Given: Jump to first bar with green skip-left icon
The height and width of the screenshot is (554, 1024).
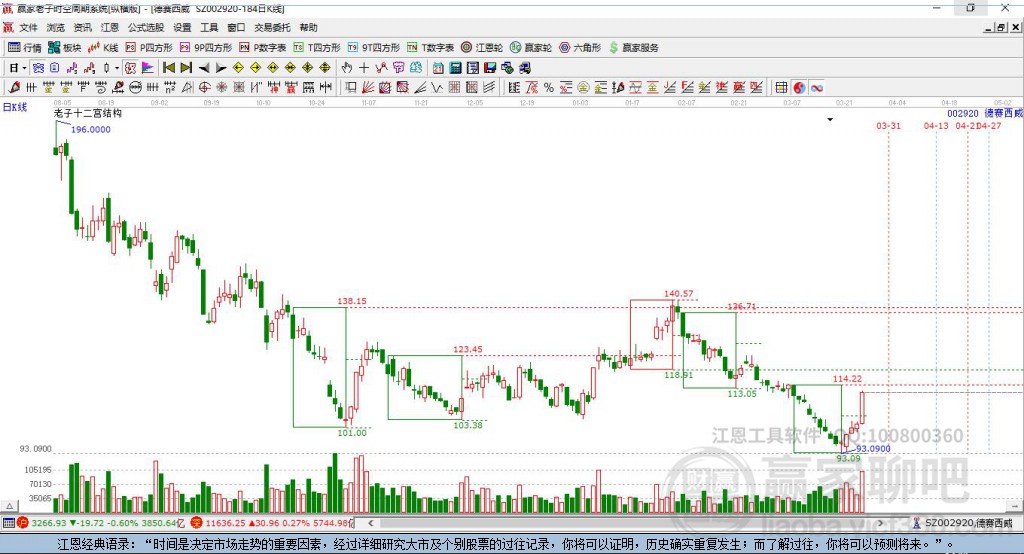Looking at the screenshot, I should 168,68.
